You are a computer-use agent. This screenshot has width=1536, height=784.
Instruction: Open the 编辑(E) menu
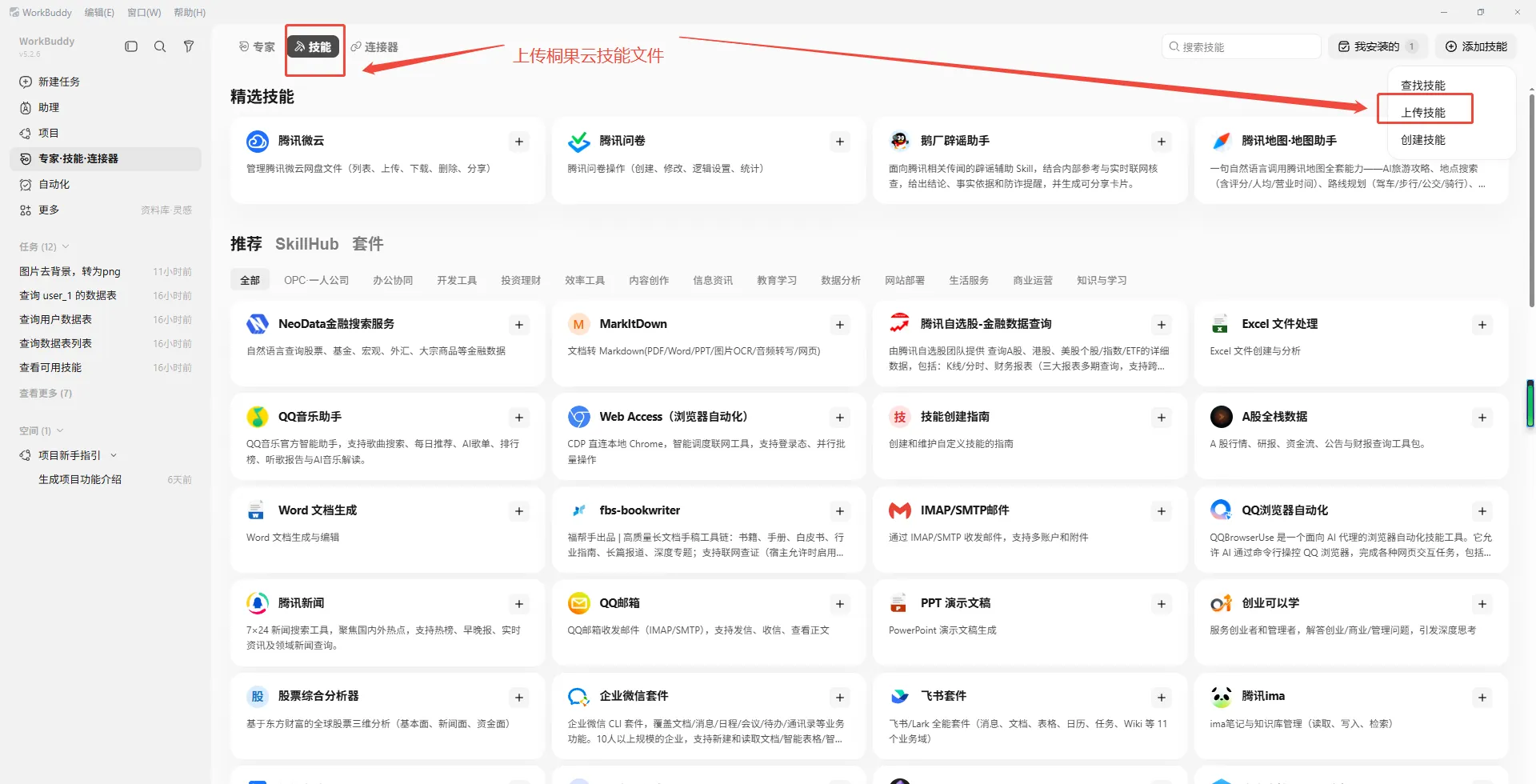(x=99, y=12)
